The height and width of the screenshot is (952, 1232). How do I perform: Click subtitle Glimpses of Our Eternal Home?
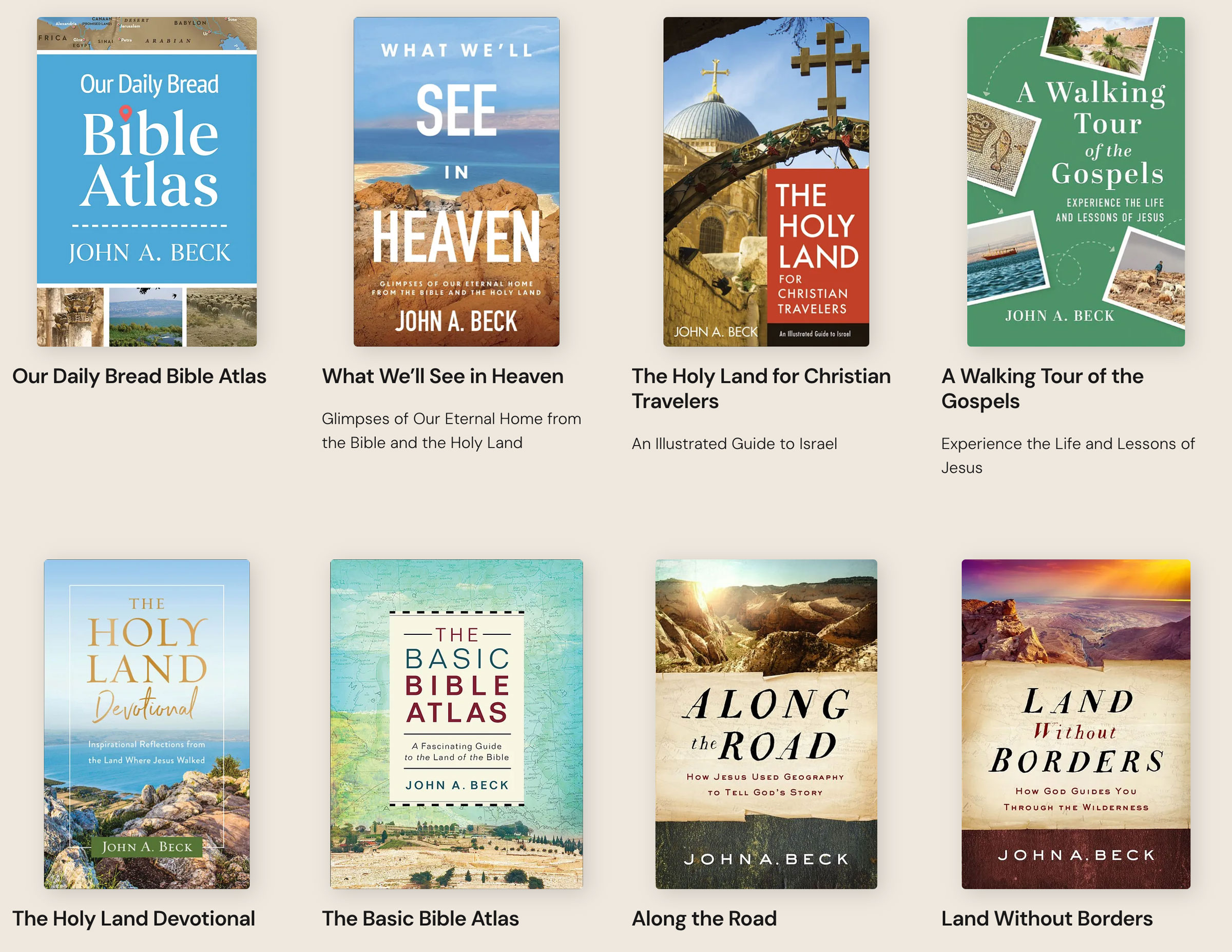(451, 431)
